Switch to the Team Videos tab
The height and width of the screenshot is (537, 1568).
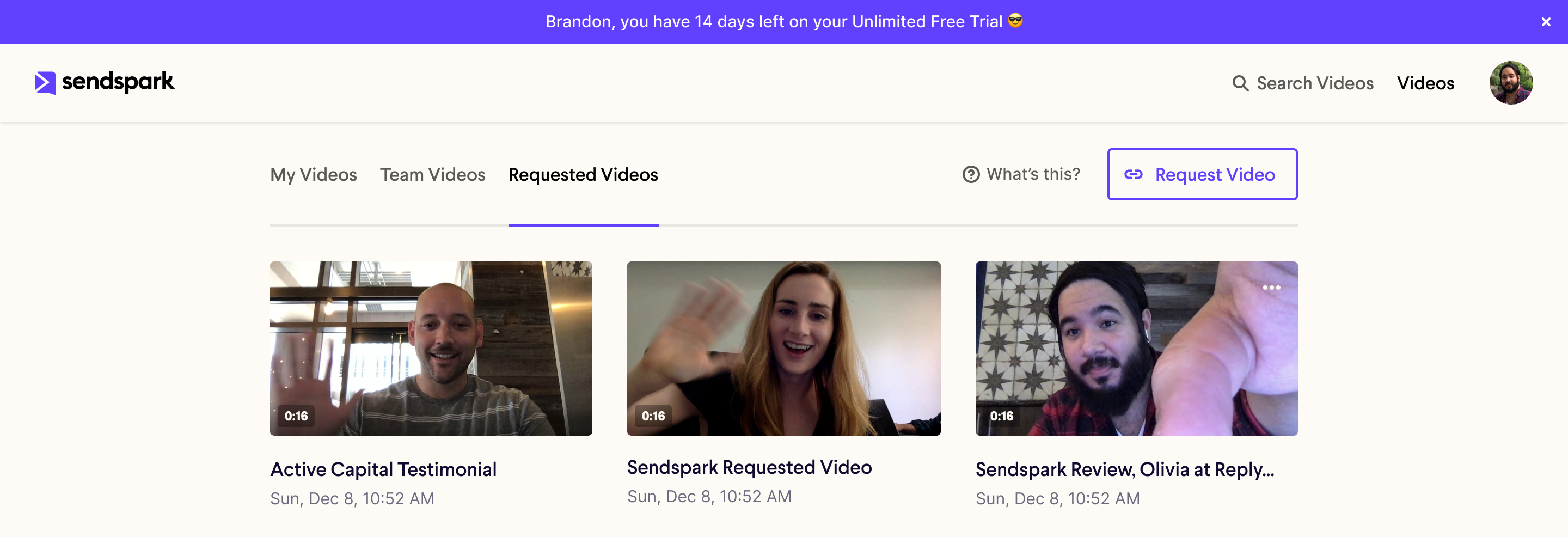point(433,175)
